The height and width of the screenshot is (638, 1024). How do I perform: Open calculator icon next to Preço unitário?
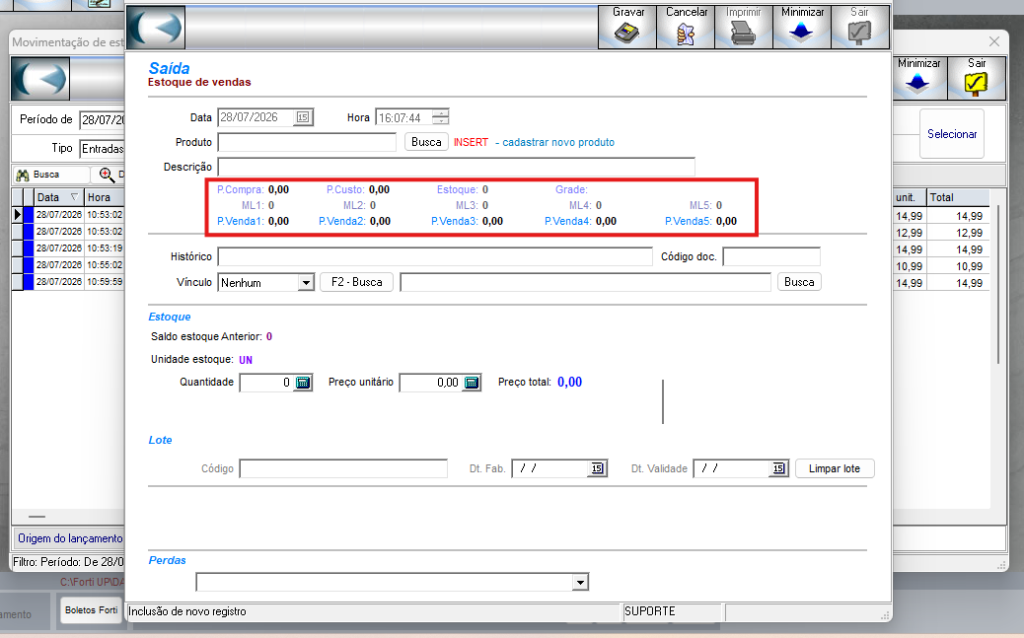click(x=472, y=383)
